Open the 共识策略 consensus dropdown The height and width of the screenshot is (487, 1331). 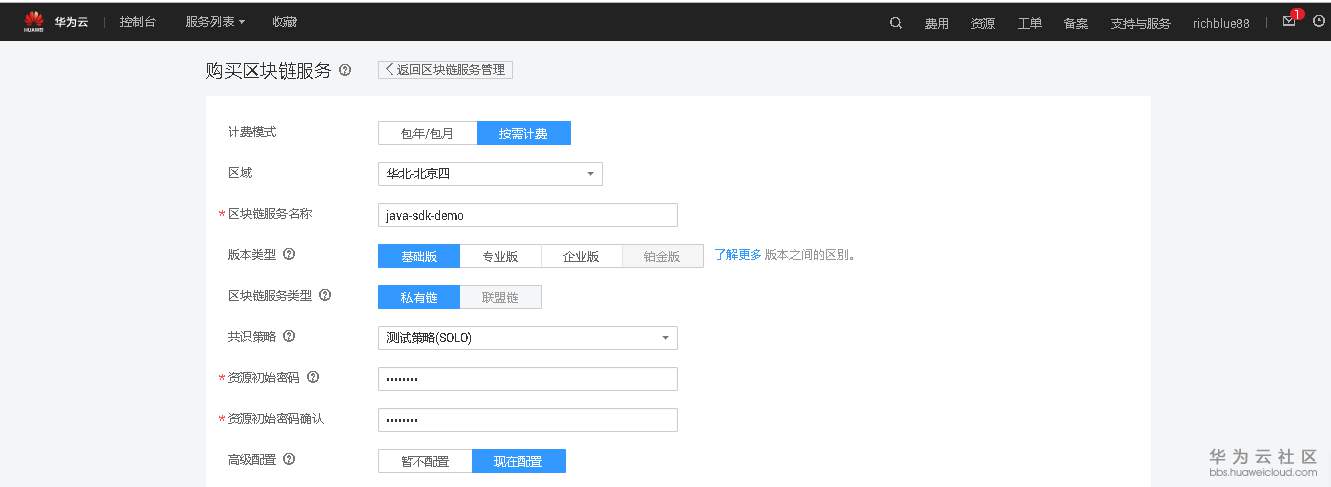pos(528,338)
